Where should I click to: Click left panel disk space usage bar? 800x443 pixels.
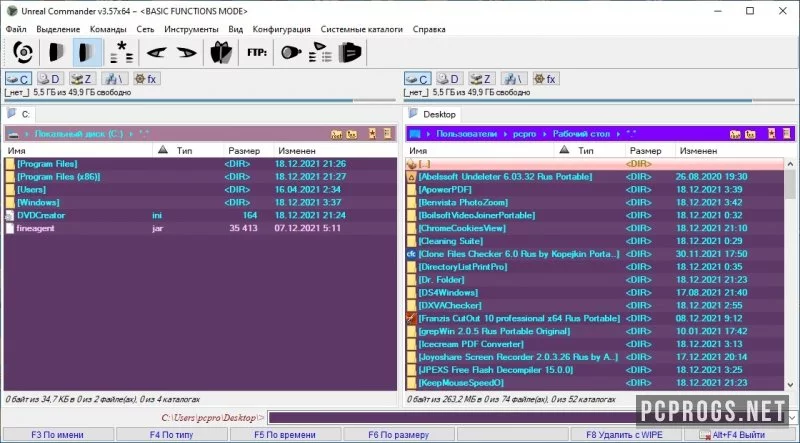click(200, 101)
